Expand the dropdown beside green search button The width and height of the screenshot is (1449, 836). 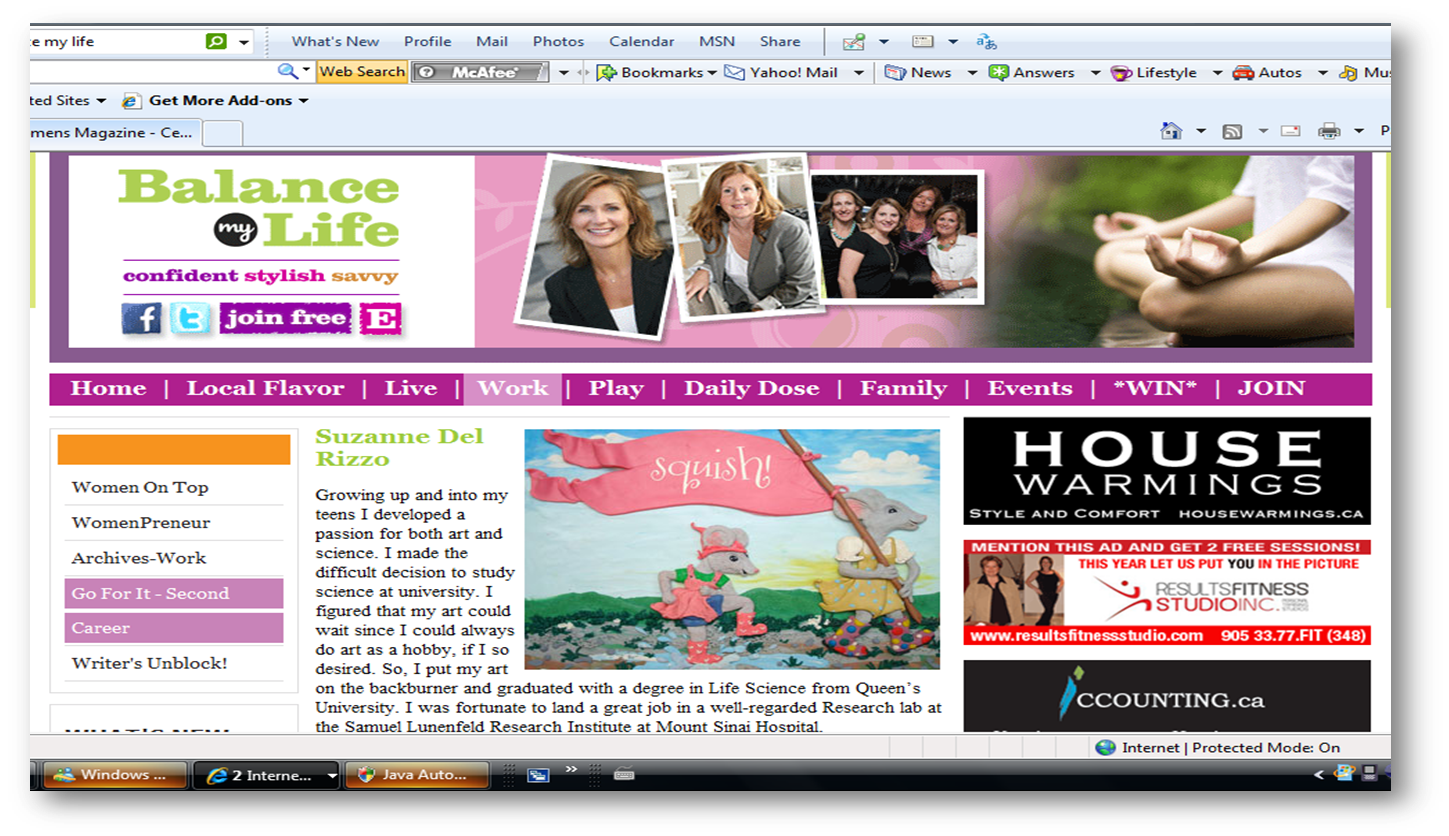(x=244, y=42)
